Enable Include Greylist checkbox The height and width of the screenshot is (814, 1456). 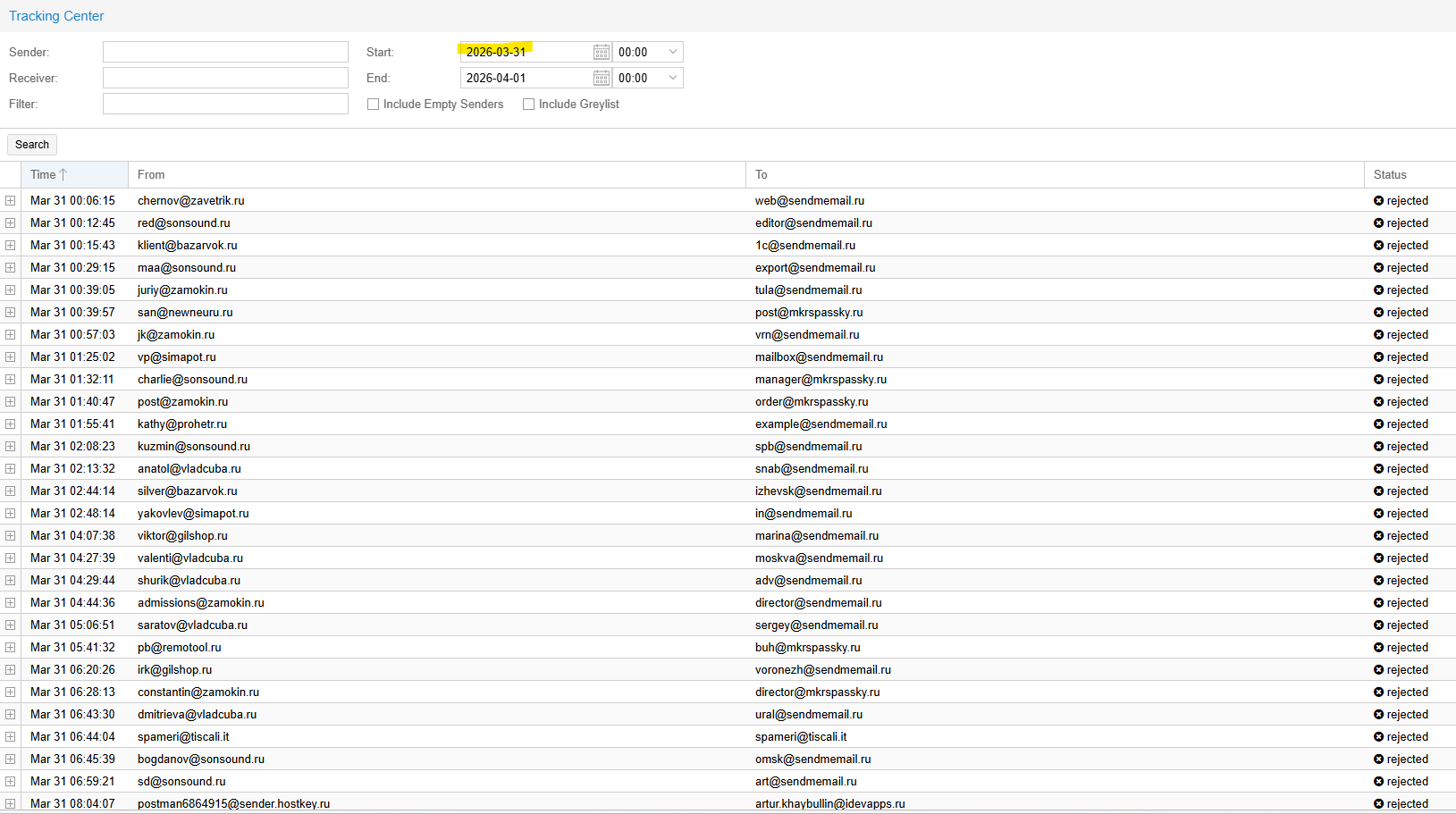(529, 105)
